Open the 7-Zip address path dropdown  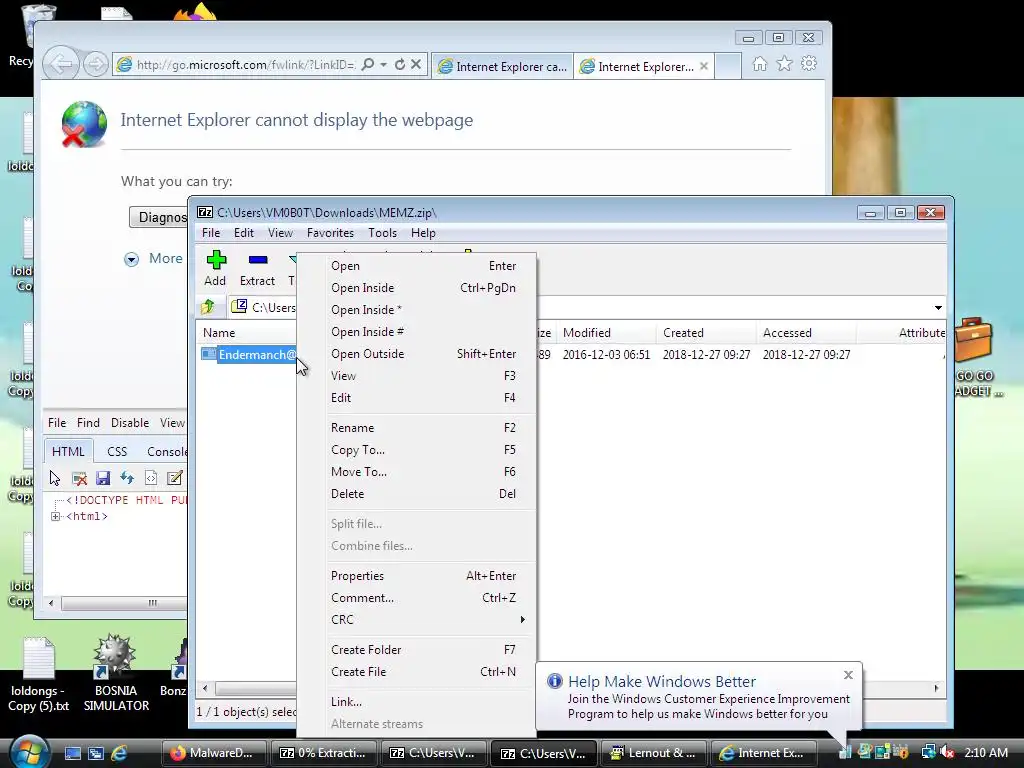pos(938,308)
